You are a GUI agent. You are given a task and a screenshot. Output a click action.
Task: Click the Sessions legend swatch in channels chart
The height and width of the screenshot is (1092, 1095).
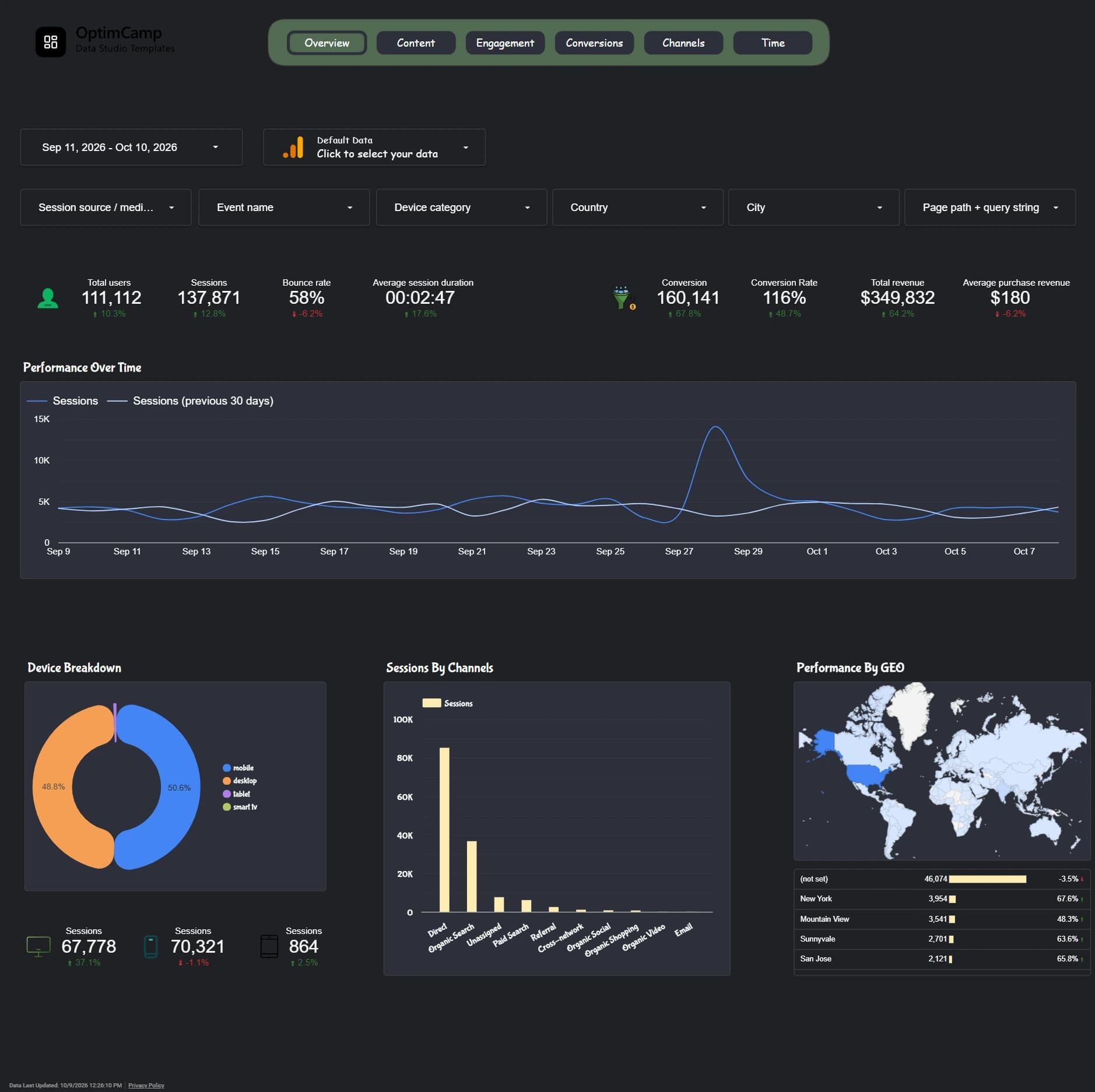click(x=431, y=703)
